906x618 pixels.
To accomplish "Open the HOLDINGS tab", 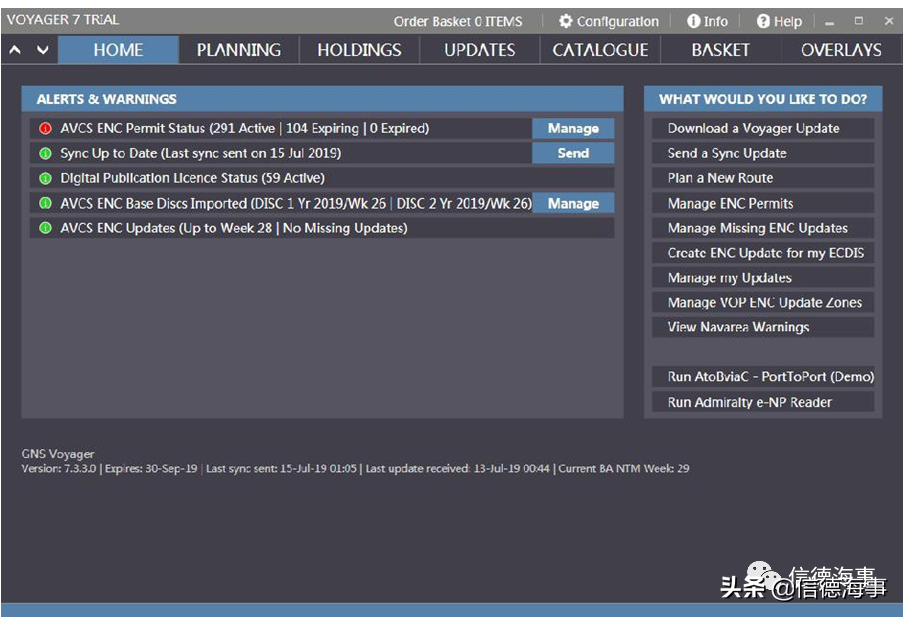I will click(359, 50).
